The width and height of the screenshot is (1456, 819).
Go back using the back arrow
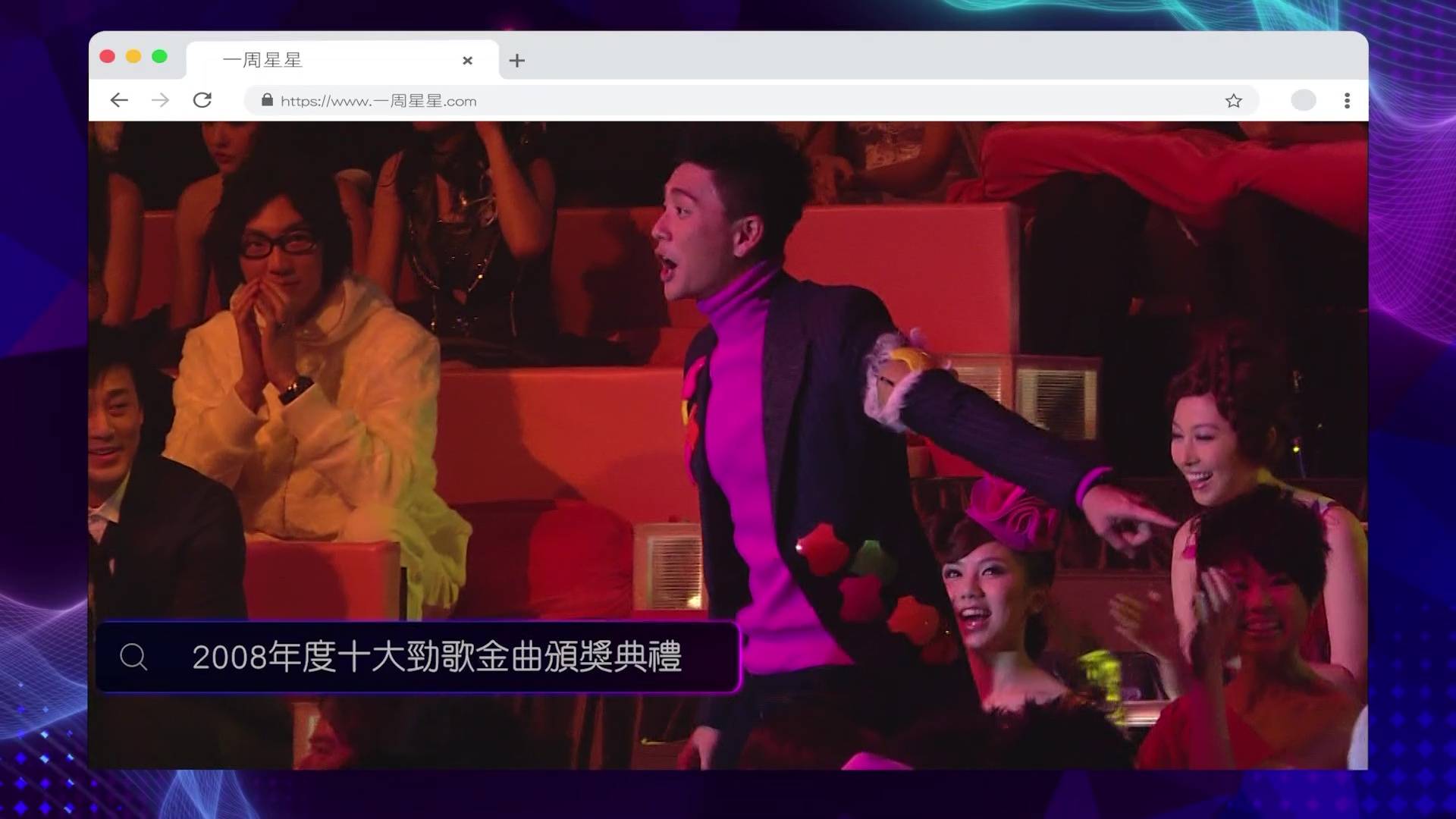119,100
